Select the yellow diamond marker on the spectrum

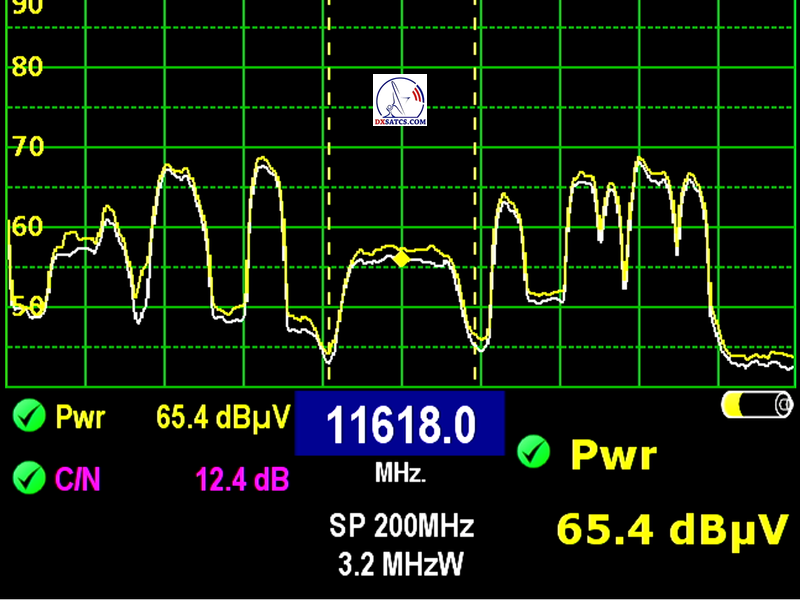point(401,259)
